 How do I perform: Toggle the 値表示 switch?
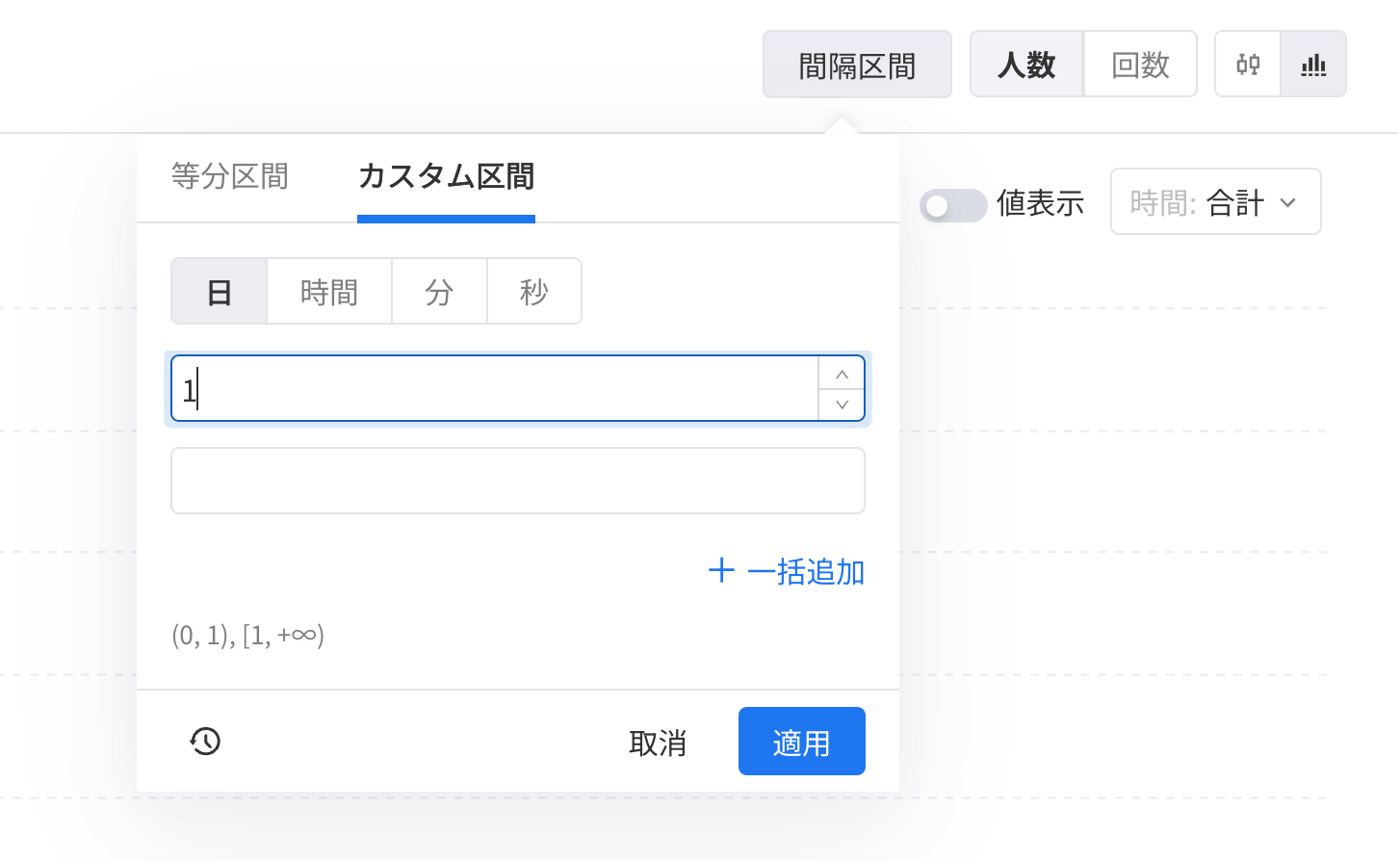click(x=952, y=205)
